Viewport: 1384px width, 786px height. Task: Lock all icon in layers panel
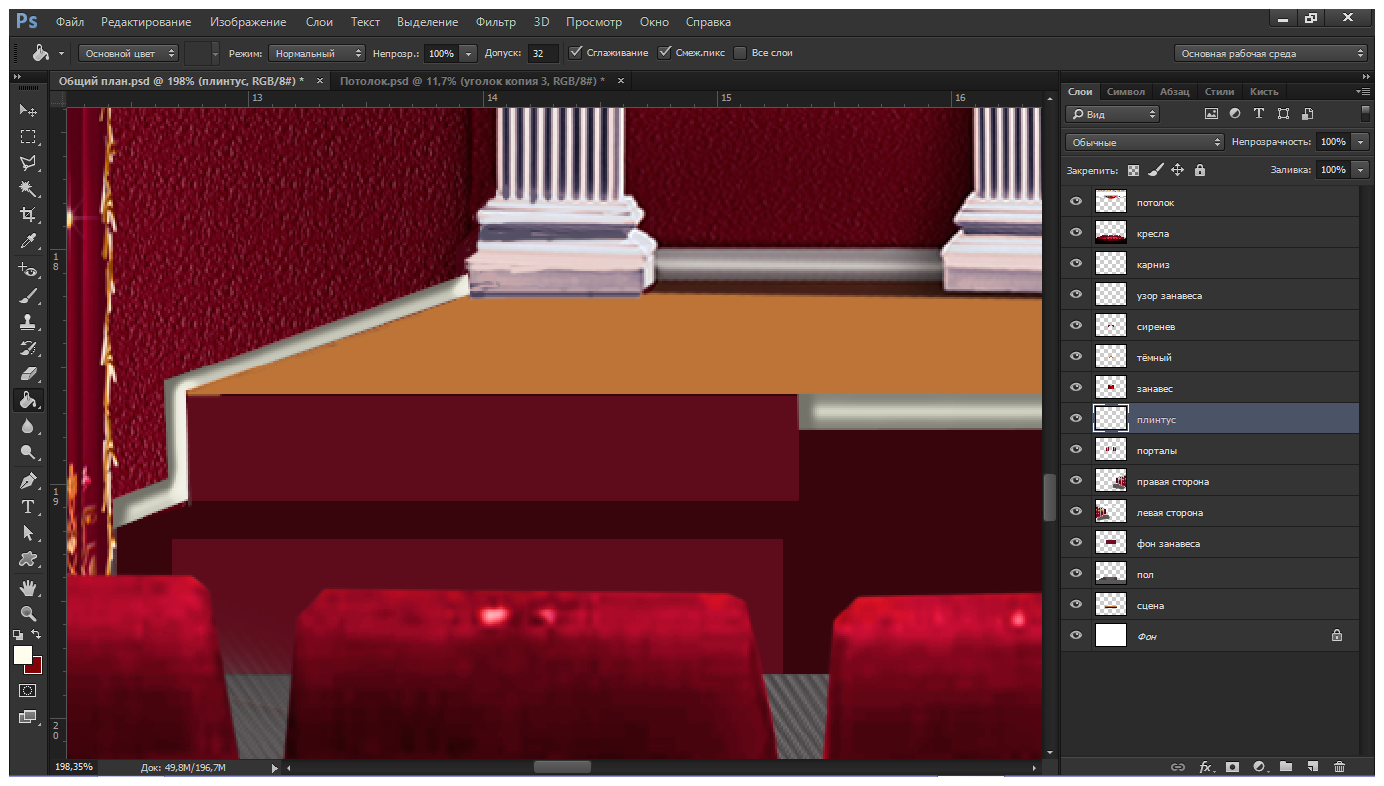tap(1200, 170)
